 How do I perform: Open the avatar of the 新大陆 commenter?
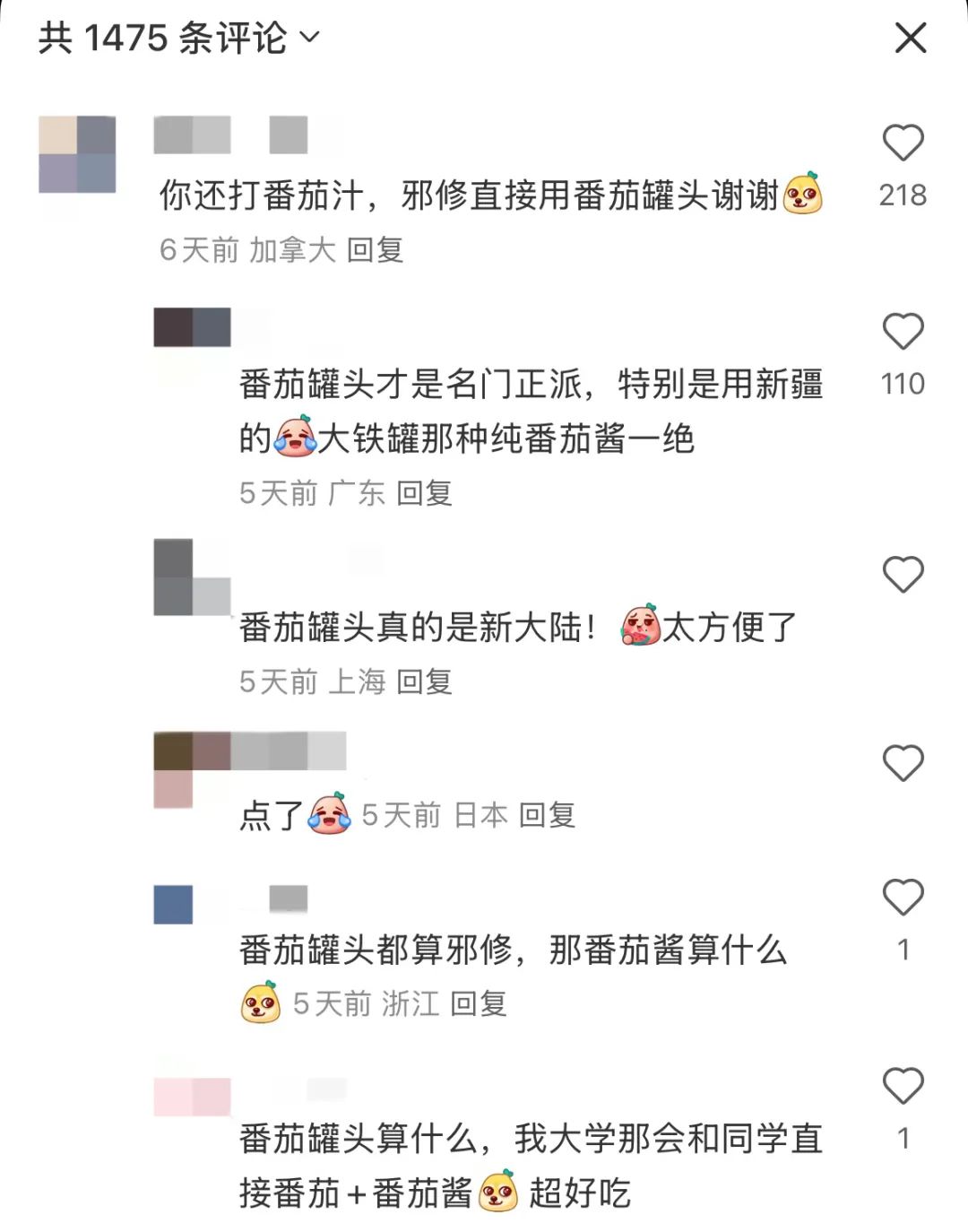pos(192,577)
